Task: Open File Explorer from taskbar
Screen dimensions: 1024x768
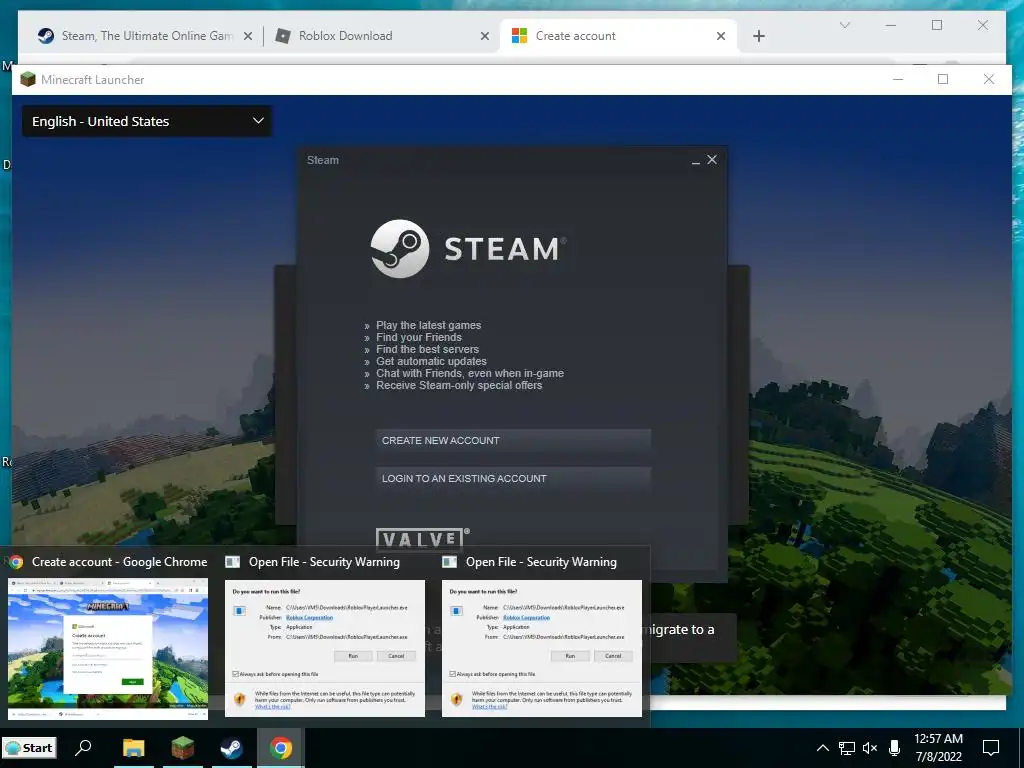Action: tap(133, 748)
